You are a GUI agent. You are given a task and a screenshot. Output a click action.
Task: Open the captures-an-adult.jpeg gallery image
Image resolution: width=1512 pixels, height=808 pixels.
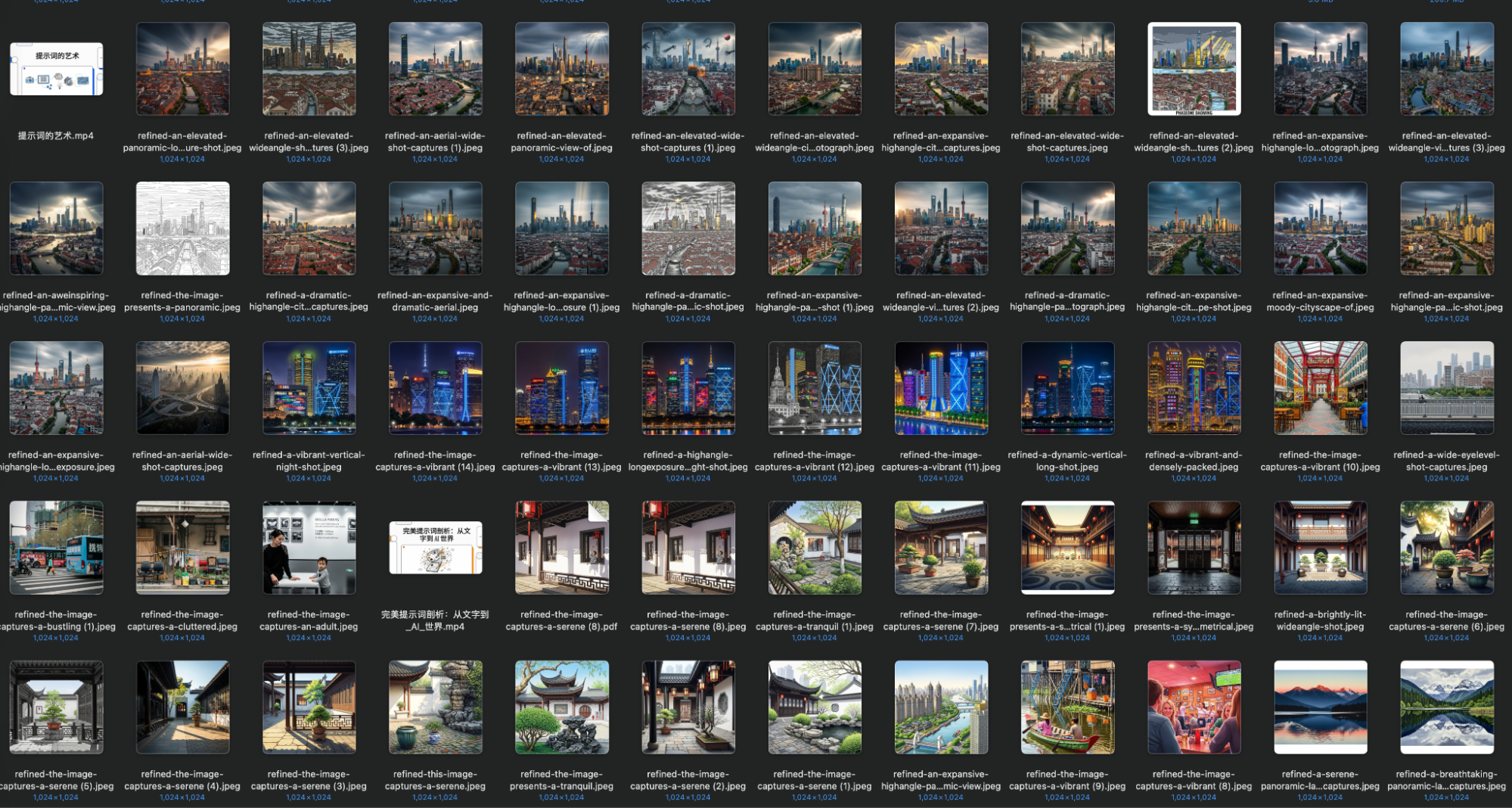click(x=309, y=547)
